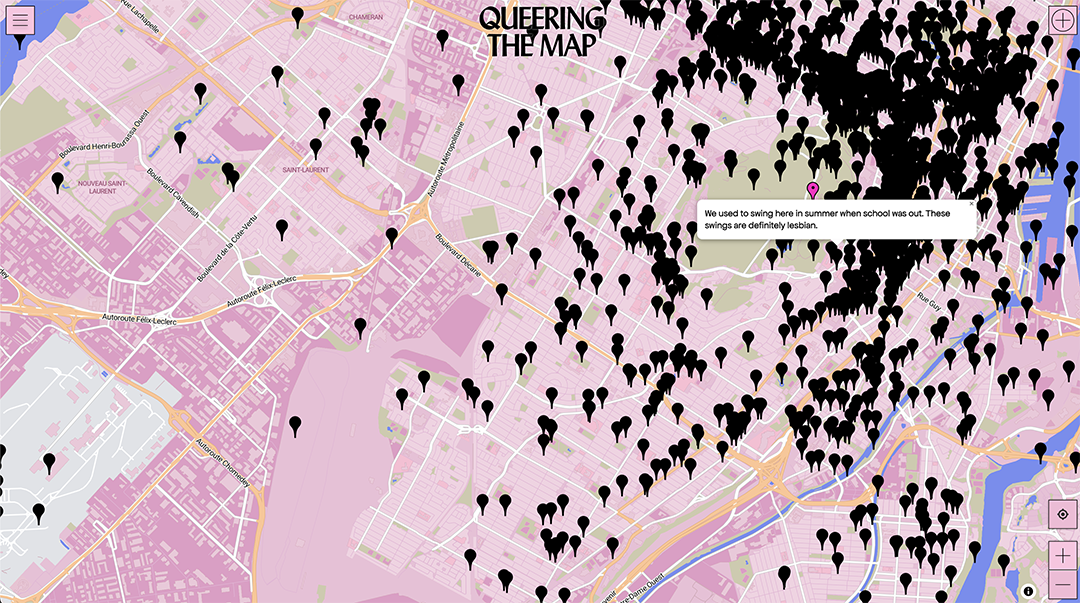Open the map info attribution icon
The image size is (1080, 603).
[x=1028, y=591]
